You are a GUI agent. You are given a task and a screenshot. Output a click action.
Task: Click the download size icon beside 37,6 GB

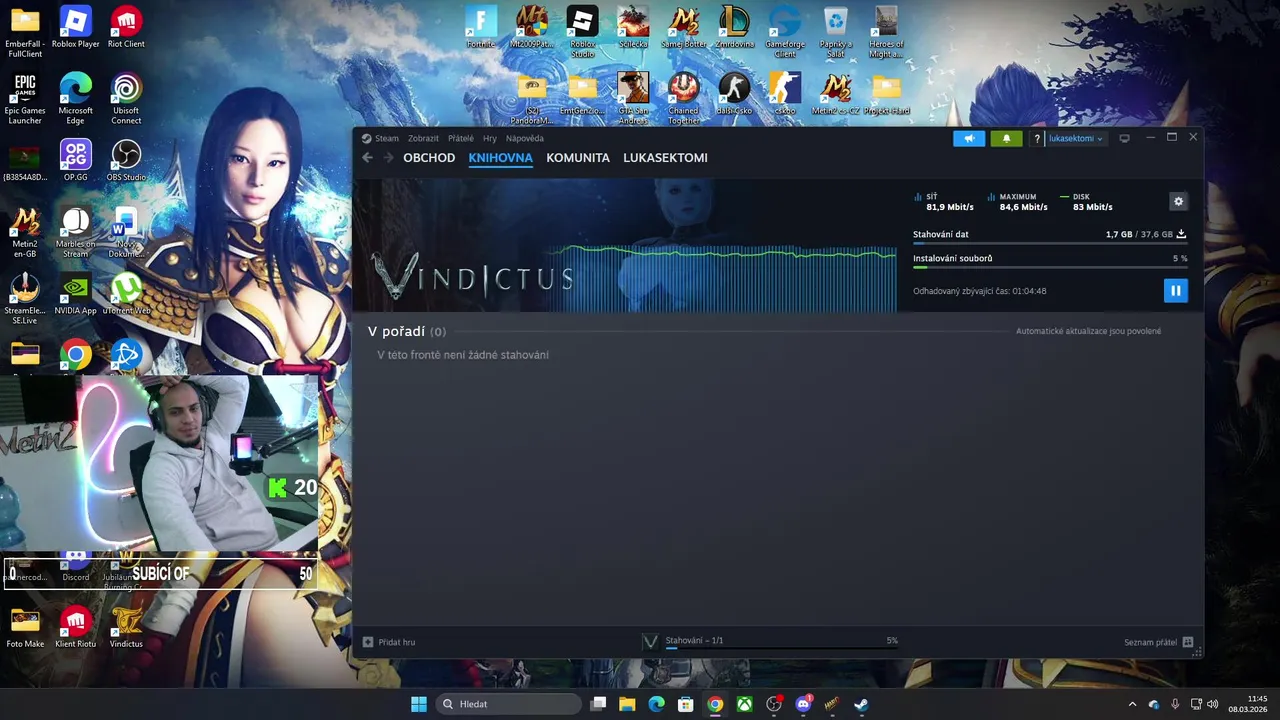click(x=1181, y=234)
